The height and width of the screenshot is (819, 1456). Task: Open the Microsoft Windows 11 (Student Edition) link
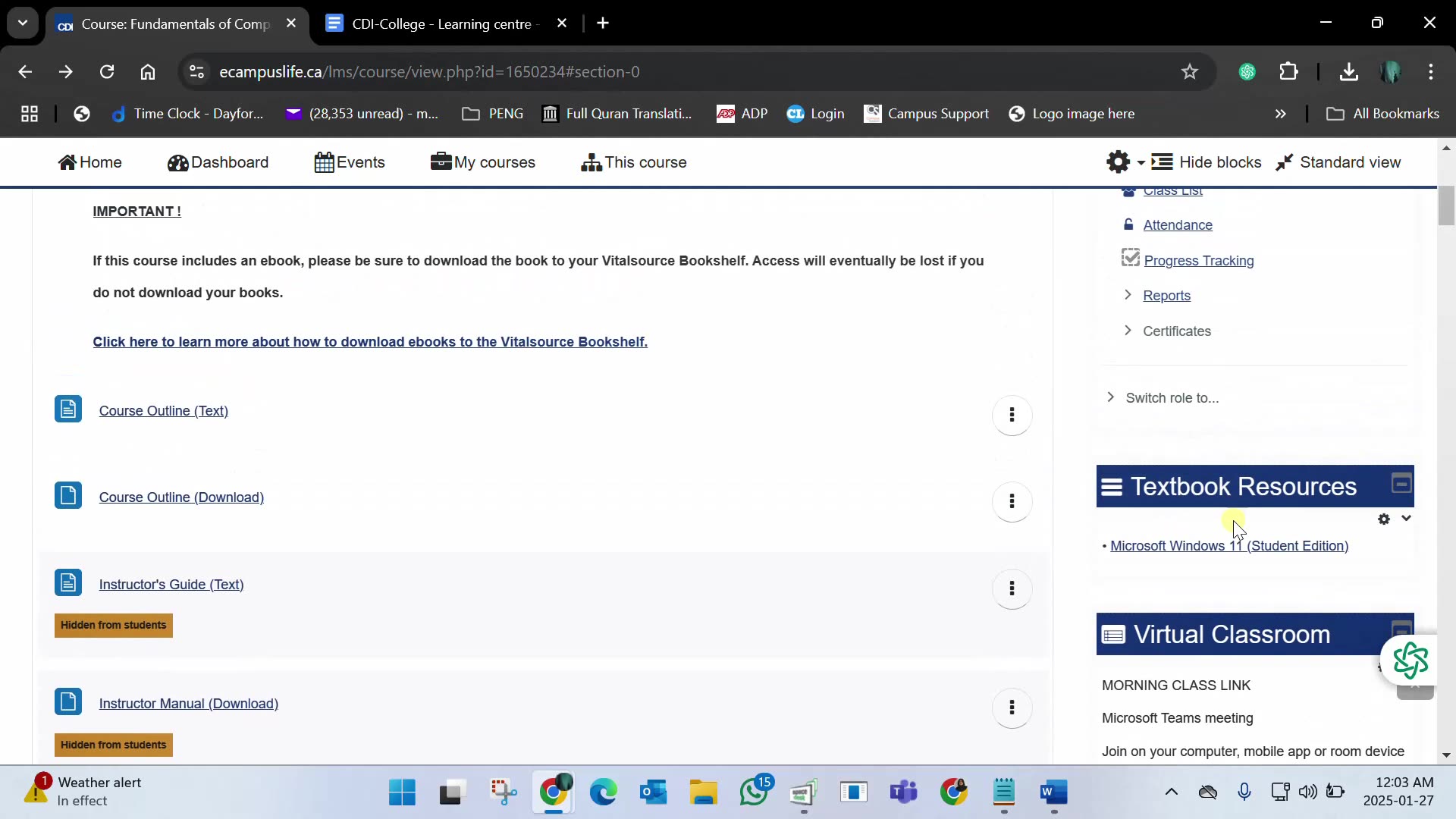pyautogui.click(x=1228, y=546)
